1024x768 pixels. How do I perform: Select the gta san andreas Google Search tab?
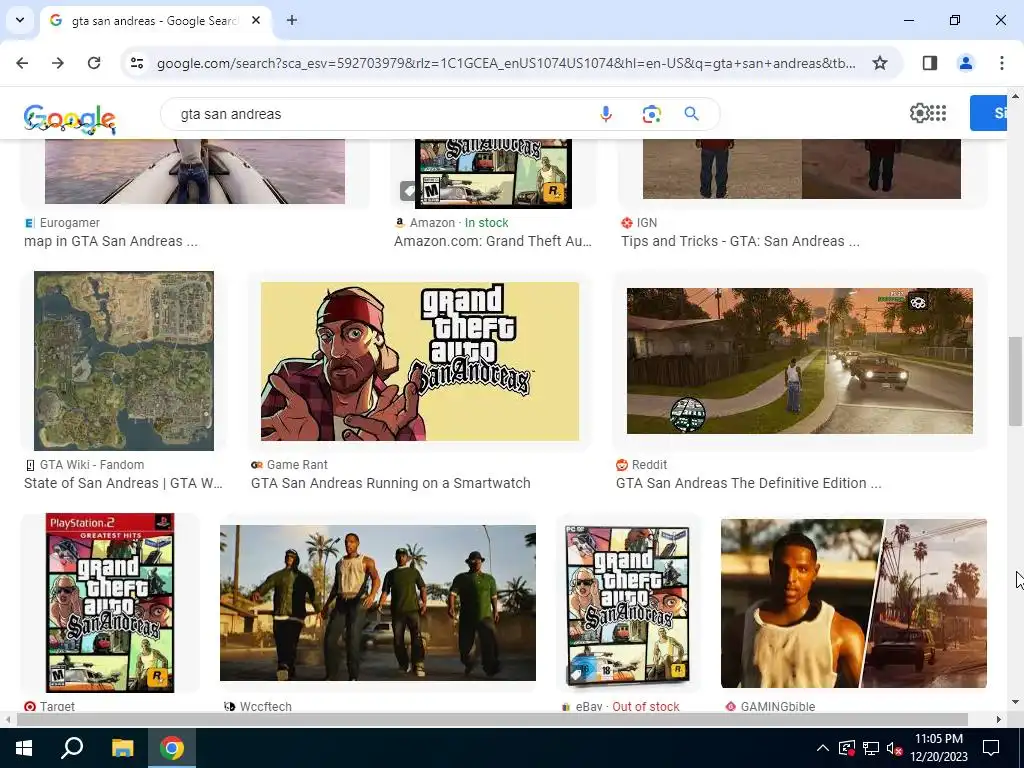point(157,20)
